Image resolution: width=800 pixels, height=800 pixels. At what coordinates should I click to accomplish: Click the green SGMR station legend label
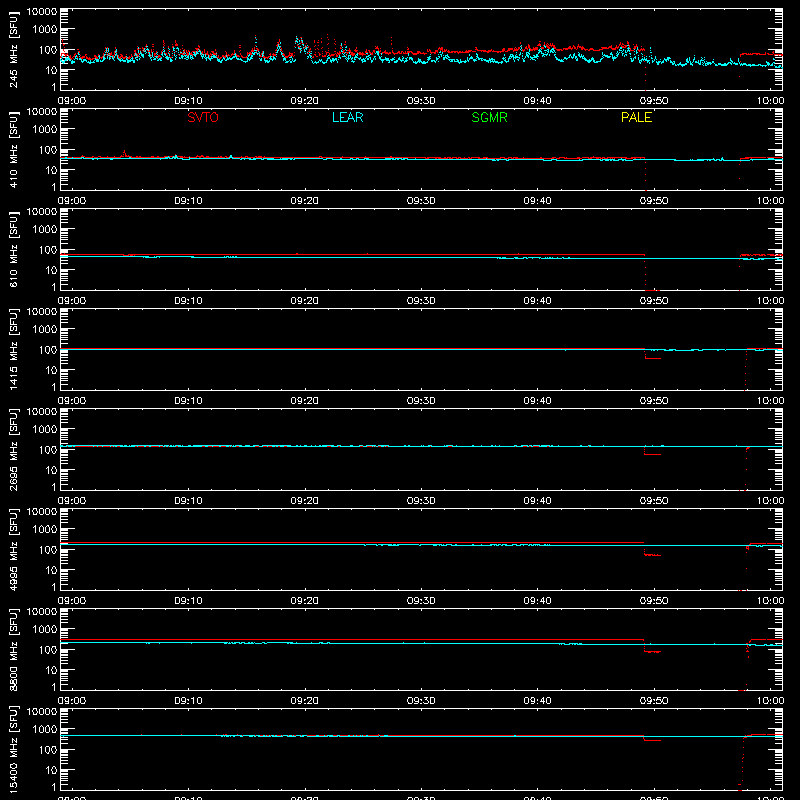489,117
